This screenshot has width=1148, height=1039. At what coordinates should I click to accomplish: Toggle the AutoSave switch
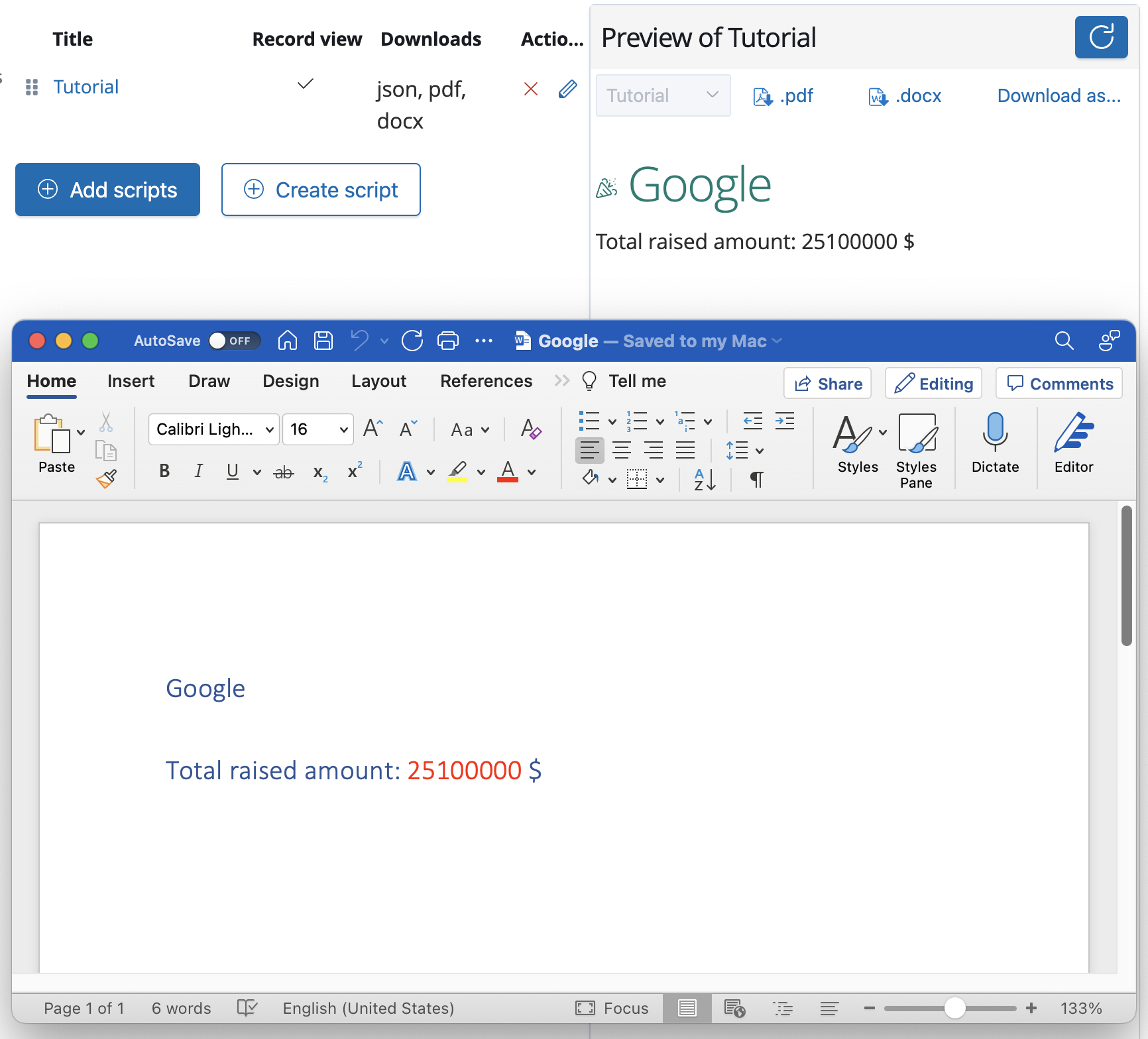pyautogui.click(x=234, y=341)
